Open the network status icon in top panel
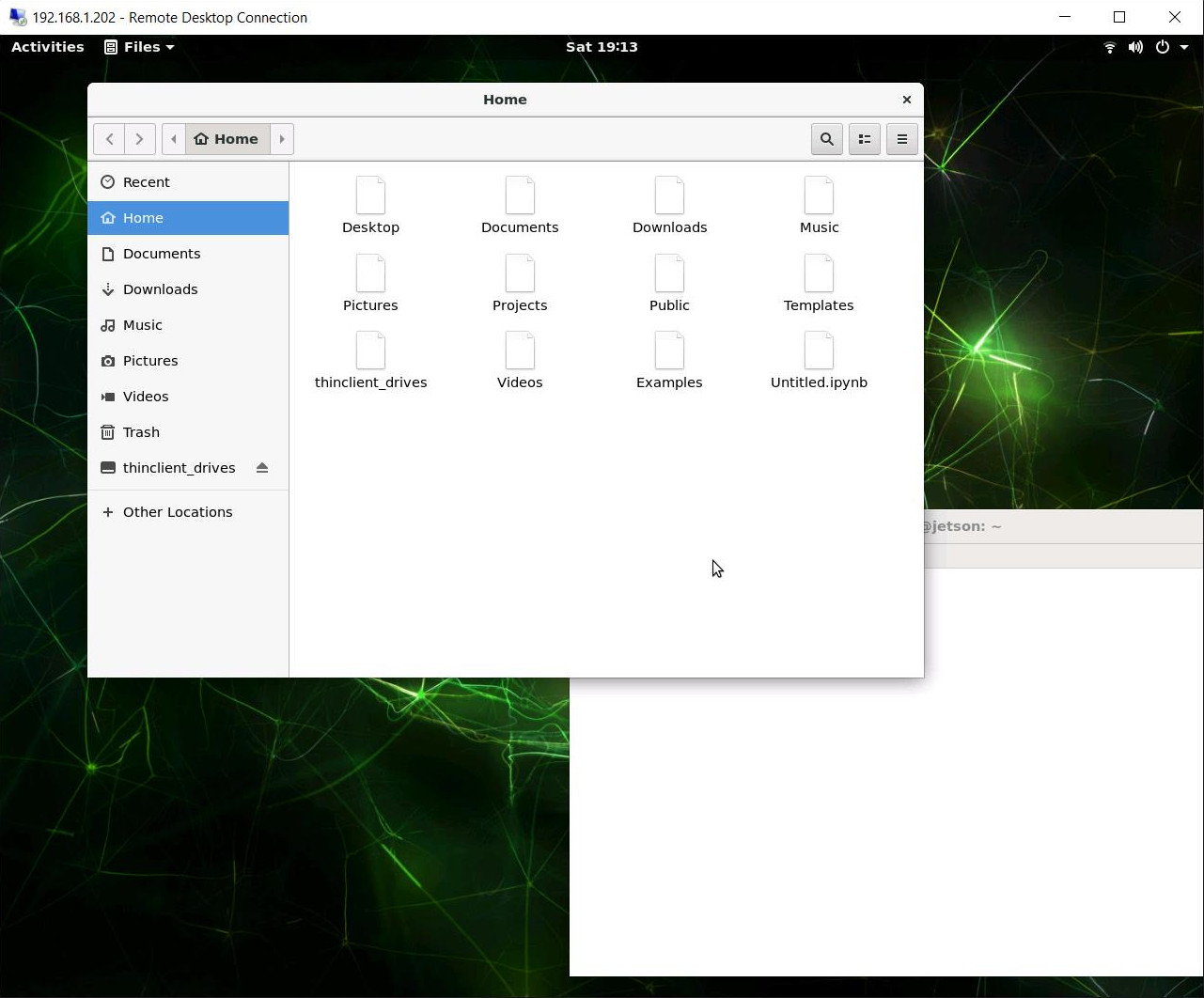This screenshot has width=1204, height=998. coord(1110,46)
